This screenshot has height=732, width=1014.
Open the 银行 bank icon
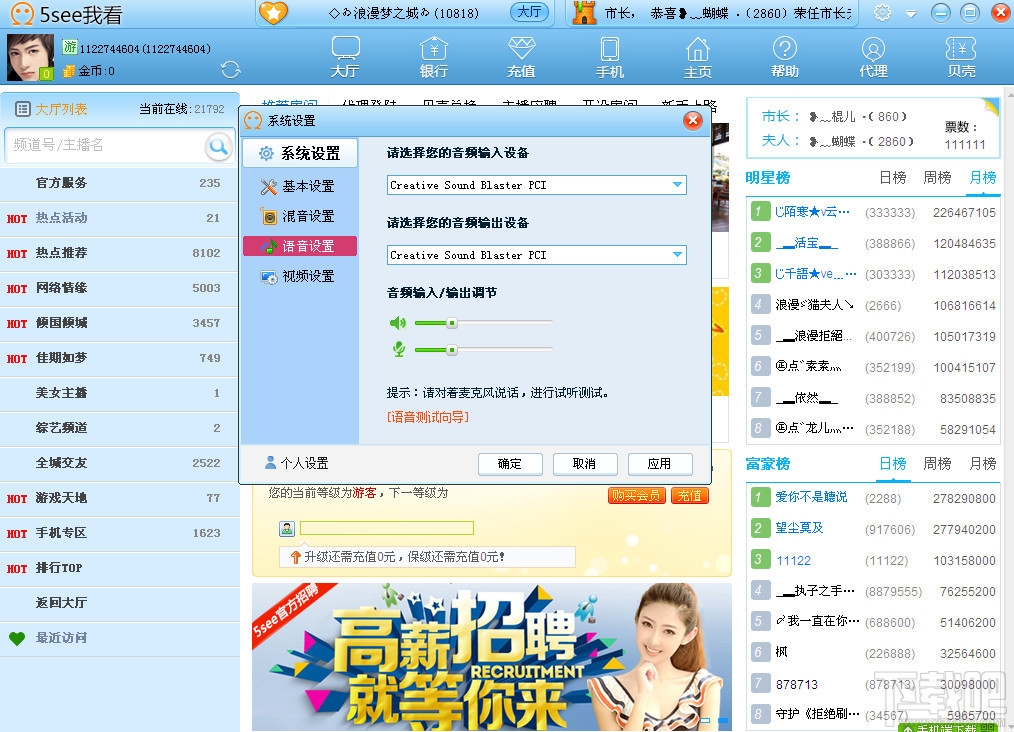click(x=433, y=57)
